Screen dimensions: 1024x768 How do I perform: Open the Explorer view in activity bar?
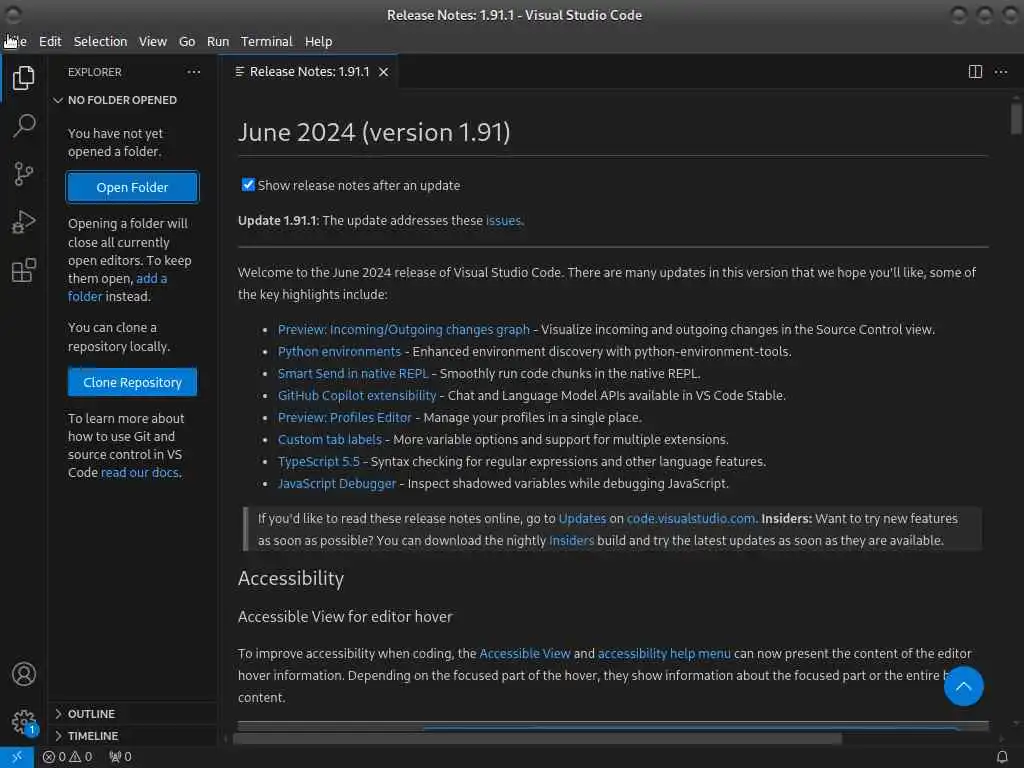point(24,78)
